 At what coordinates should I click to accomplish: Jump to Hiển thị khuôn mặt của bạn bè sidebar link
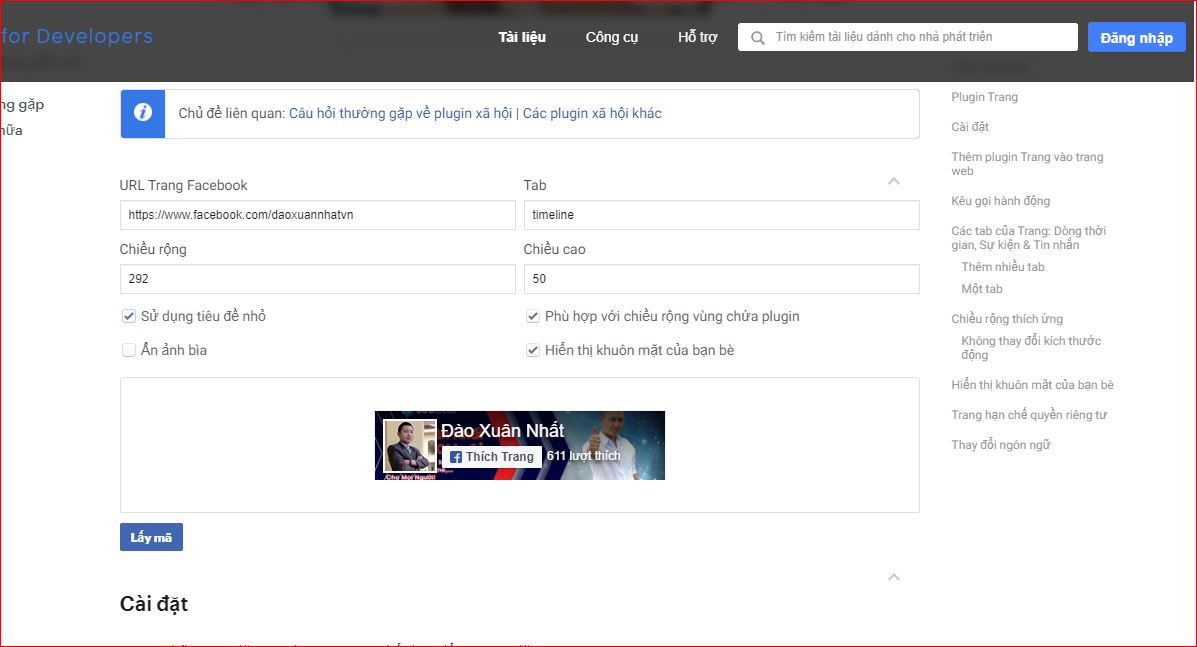coord(1032,385)
